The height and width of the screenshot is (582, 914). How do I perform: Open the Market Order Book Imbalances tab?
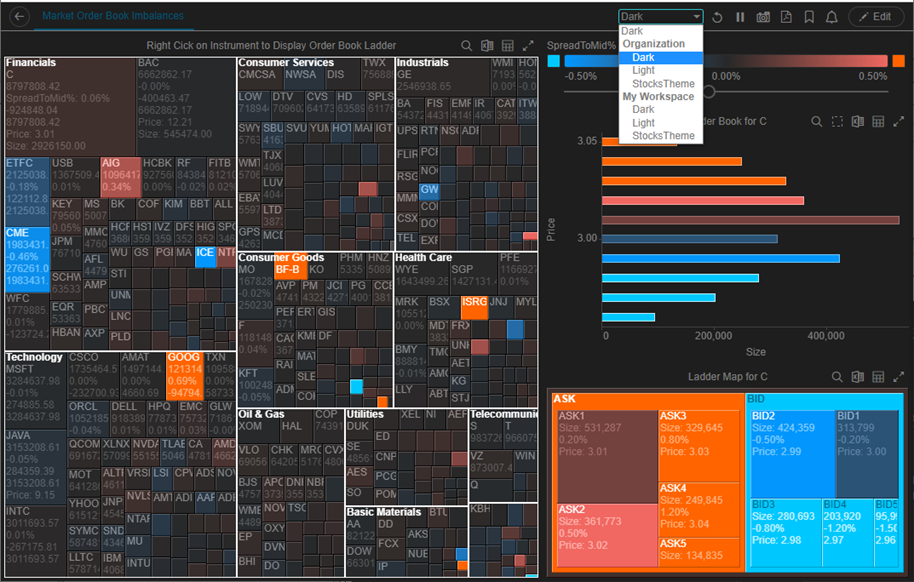click(x=113, y=16)
